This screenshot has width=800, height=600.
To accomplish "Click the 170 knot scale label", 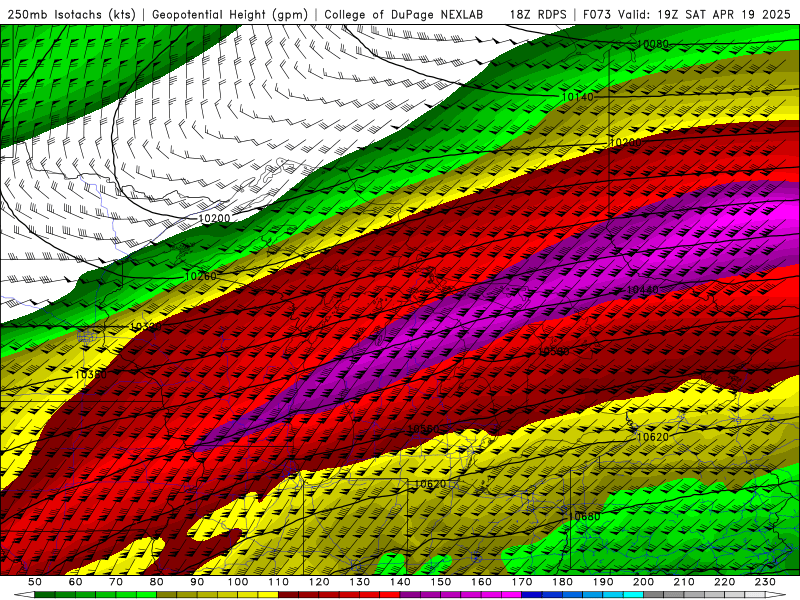I will 522,582.
